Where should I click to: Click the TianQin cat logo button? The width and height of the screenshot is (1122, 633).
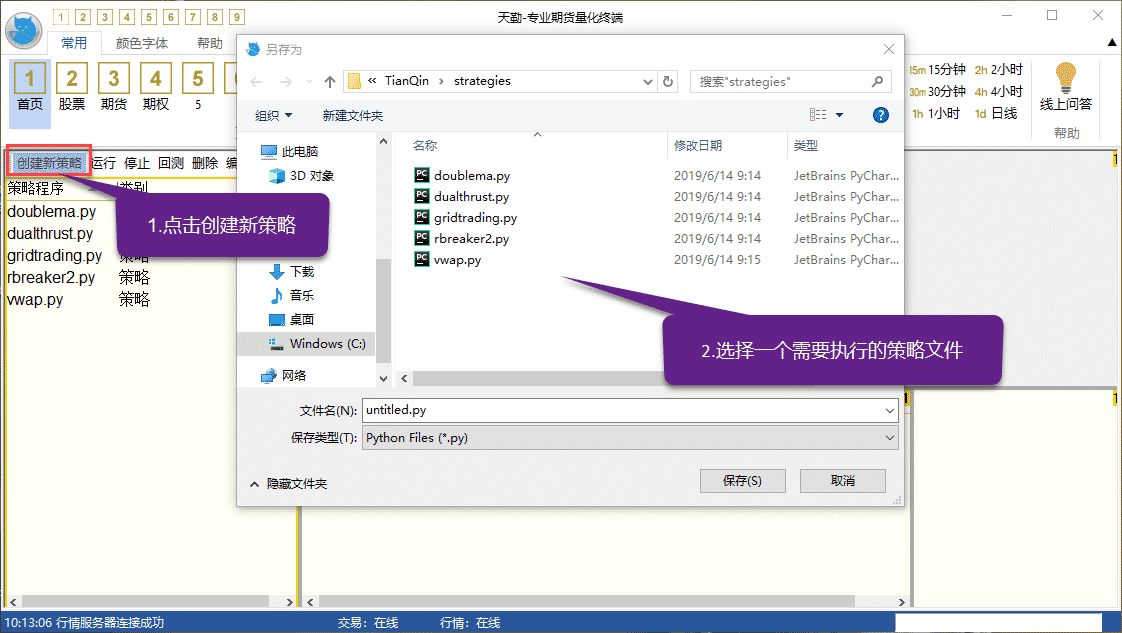(x=24, y=31)
